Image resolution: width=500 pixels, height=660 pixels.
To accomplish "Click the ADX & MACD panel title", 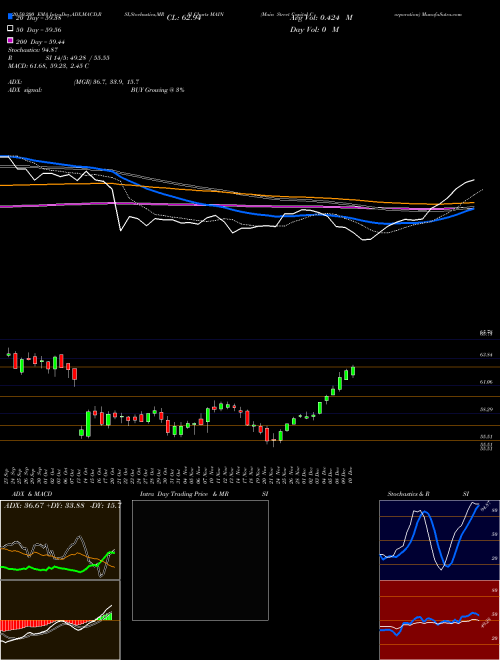I will 32,494.
